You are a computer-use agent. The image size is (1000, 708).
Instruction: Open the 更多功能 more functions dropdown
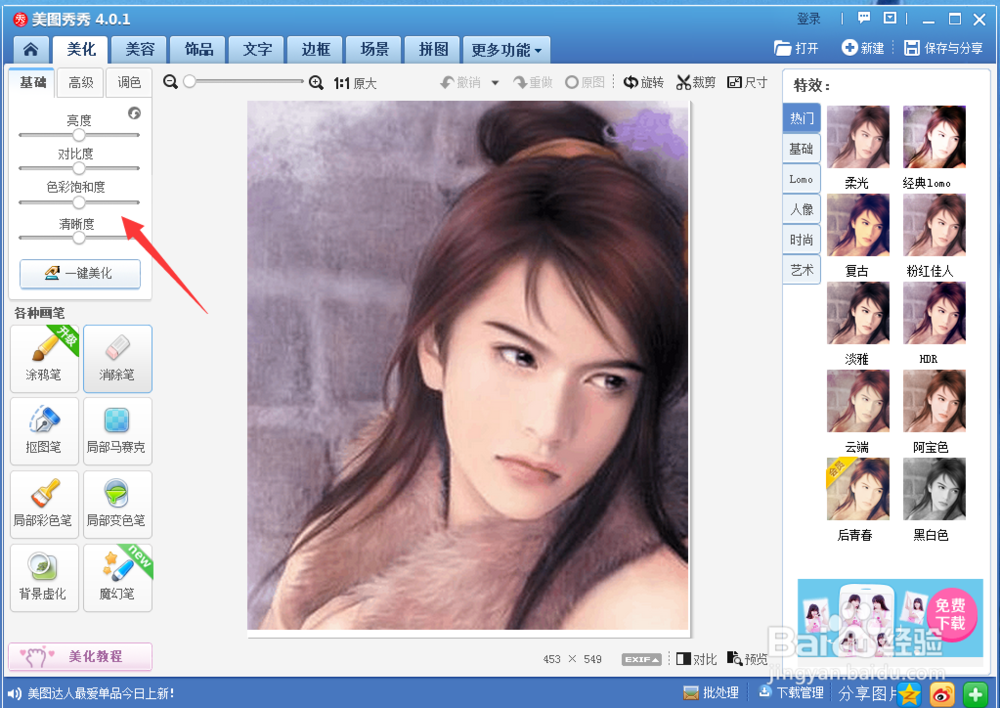pos(506,50)
